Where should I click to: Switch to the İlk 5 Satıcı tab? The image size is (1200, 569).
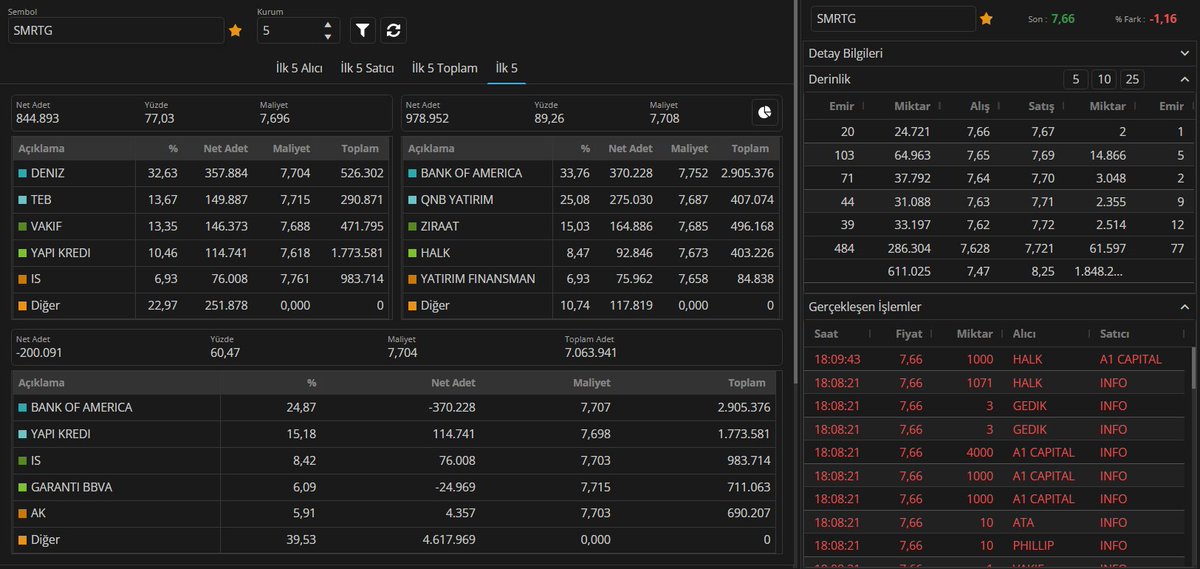click(366, 68)
